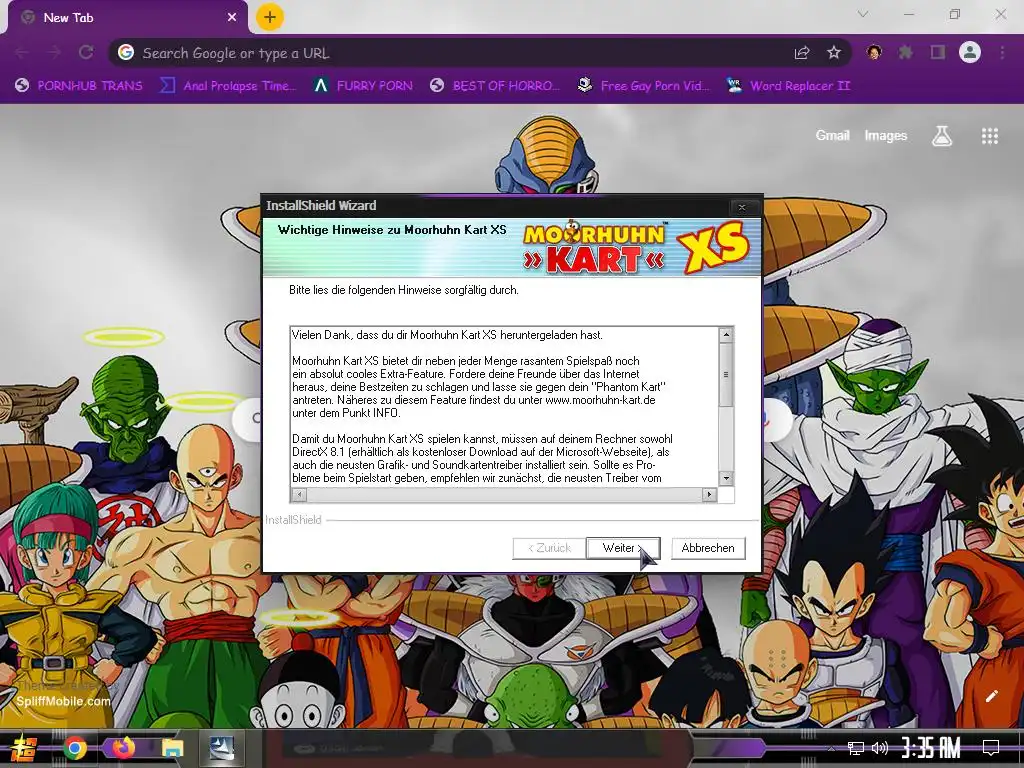The height and width of the screenshot is (768, 1024).
Task: Open the Chrome three-dot menu
Action: pyautogui.click(x=1002, y=52)
